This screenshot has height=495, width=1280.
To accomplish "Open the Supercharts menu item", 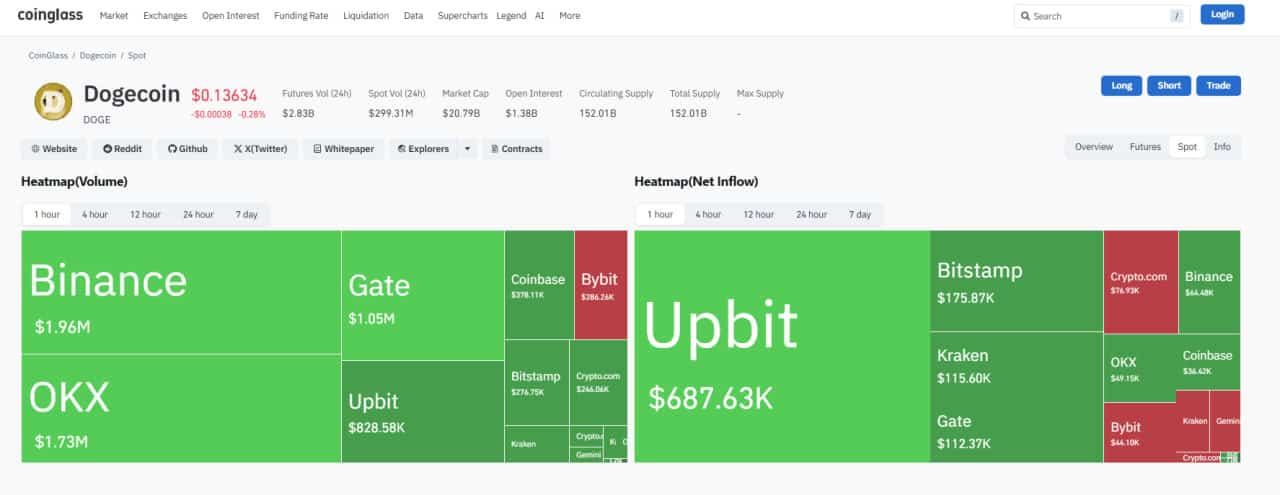I will (464, 16).
